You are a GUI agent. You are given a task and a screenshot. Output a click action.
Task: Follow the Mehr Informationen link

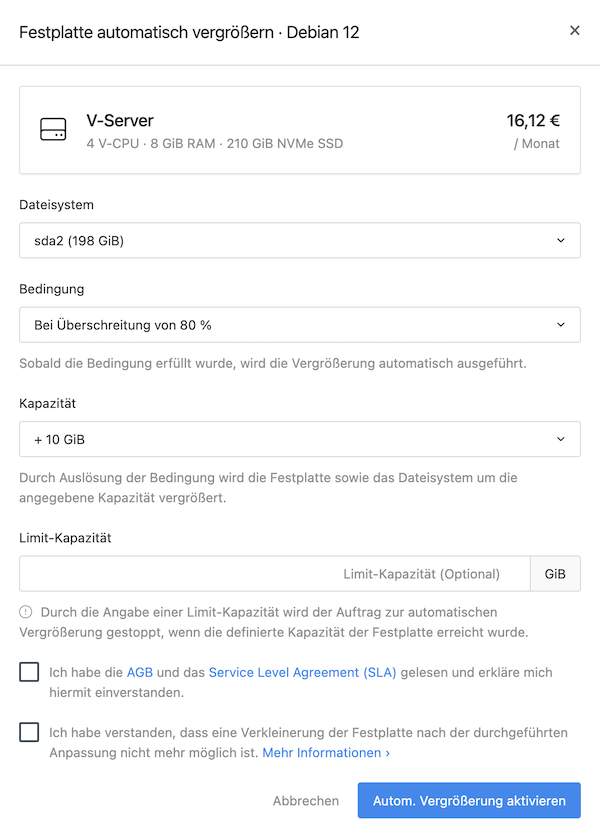[326, 752]
